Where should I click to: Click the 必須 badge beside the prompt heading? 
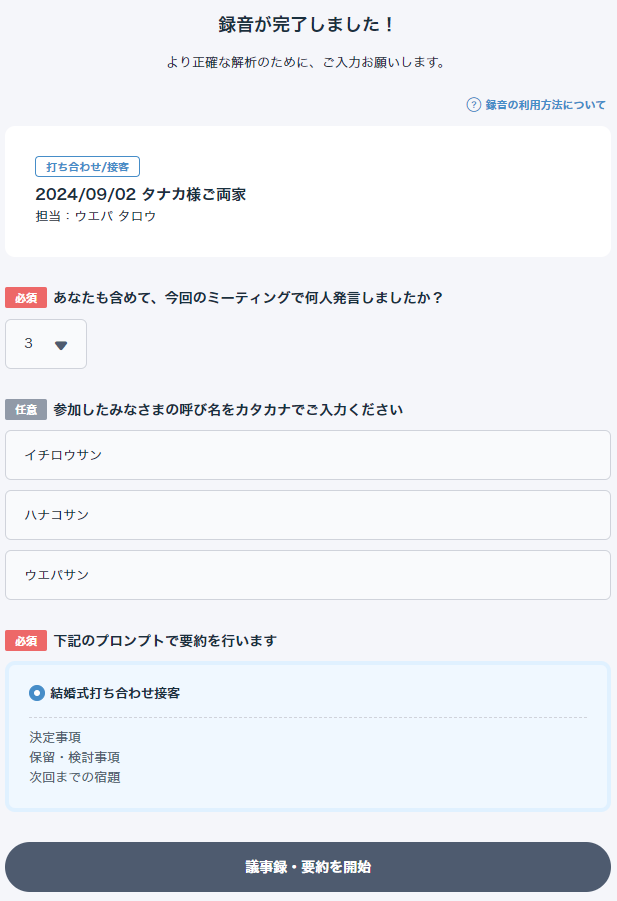[26, 641]
